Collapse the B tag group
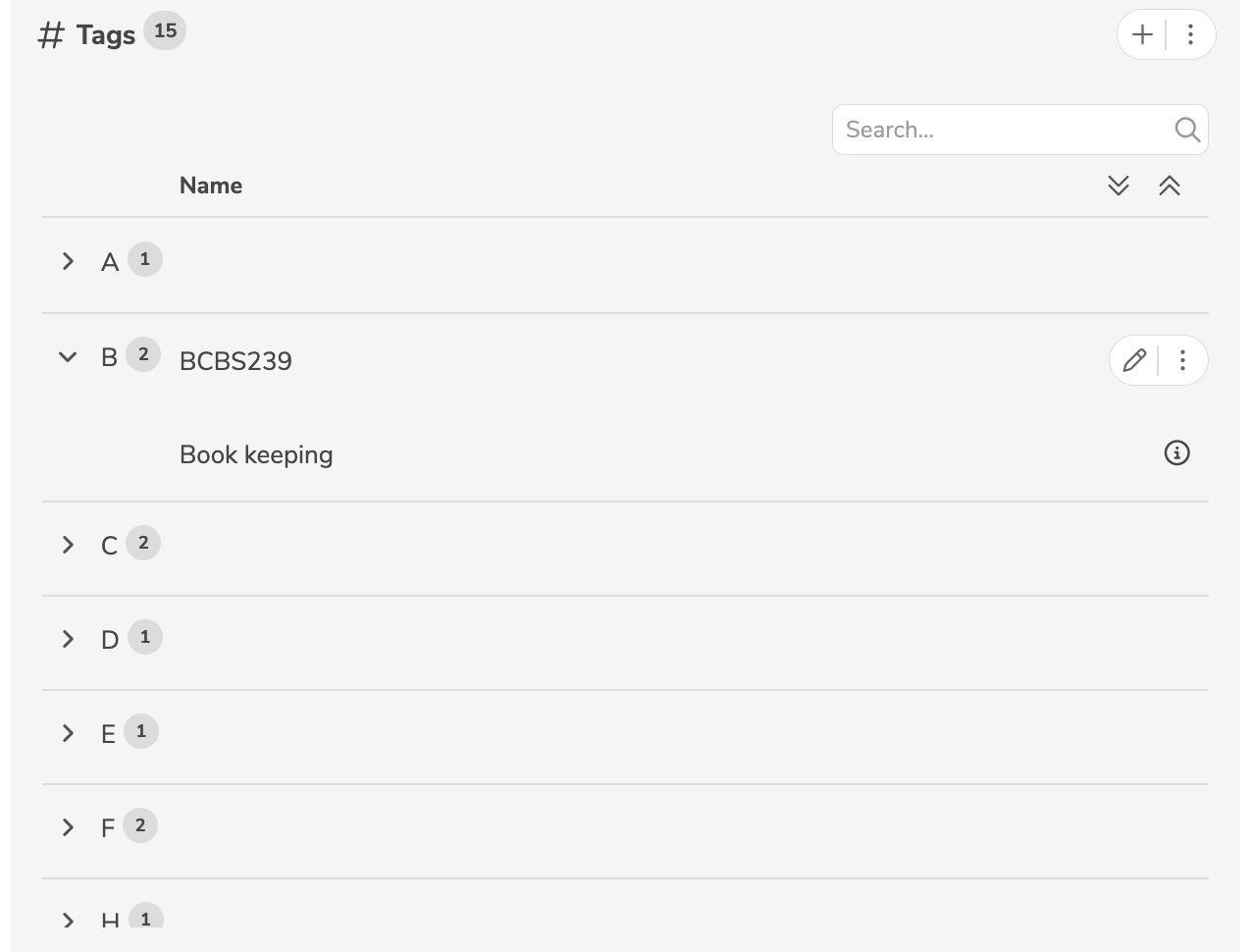 coord(68,357)
